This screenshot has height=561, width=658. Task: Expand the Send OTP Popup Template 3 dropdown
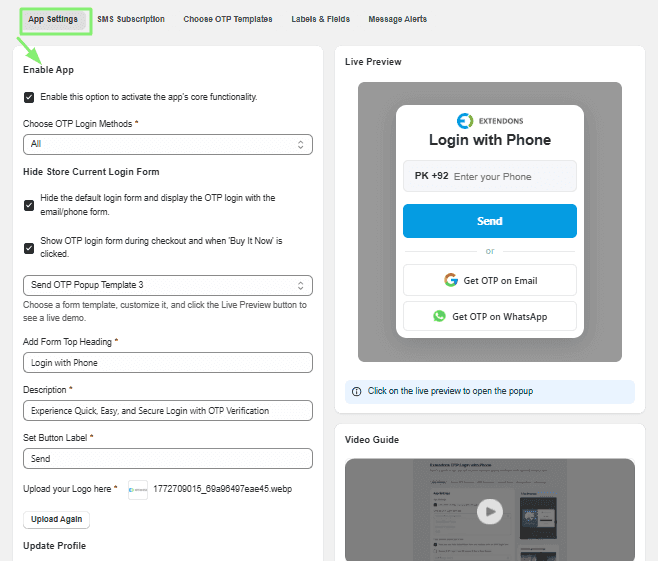click(168, 285)
